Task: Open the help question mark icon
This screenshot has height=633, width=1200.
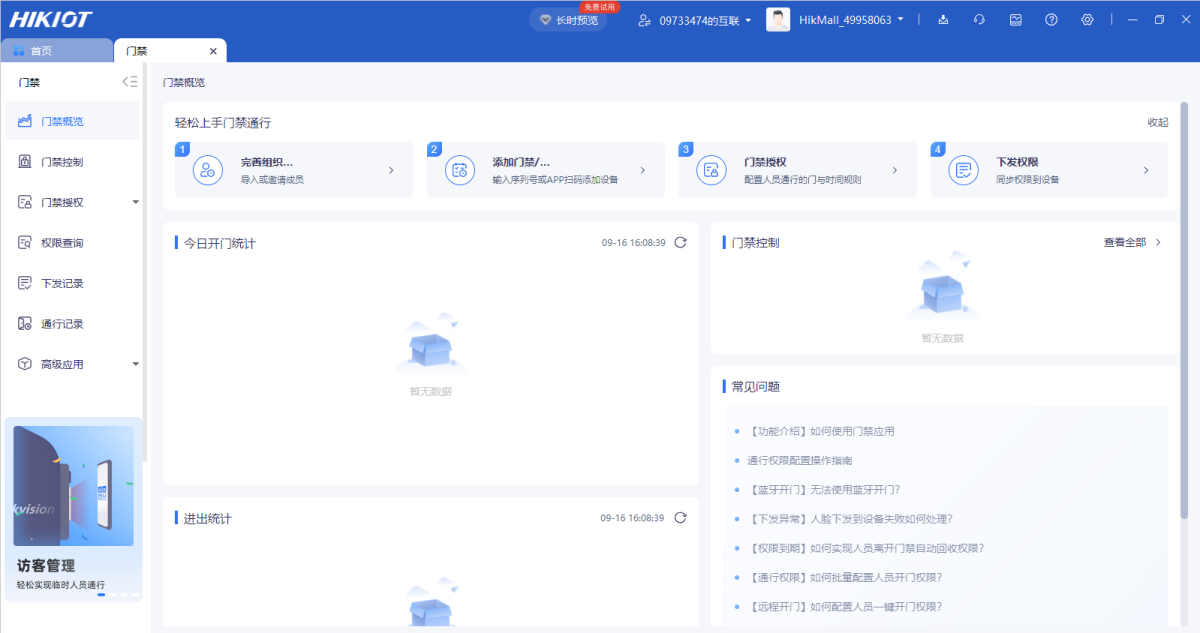Action: click(x=1051, y=19)
